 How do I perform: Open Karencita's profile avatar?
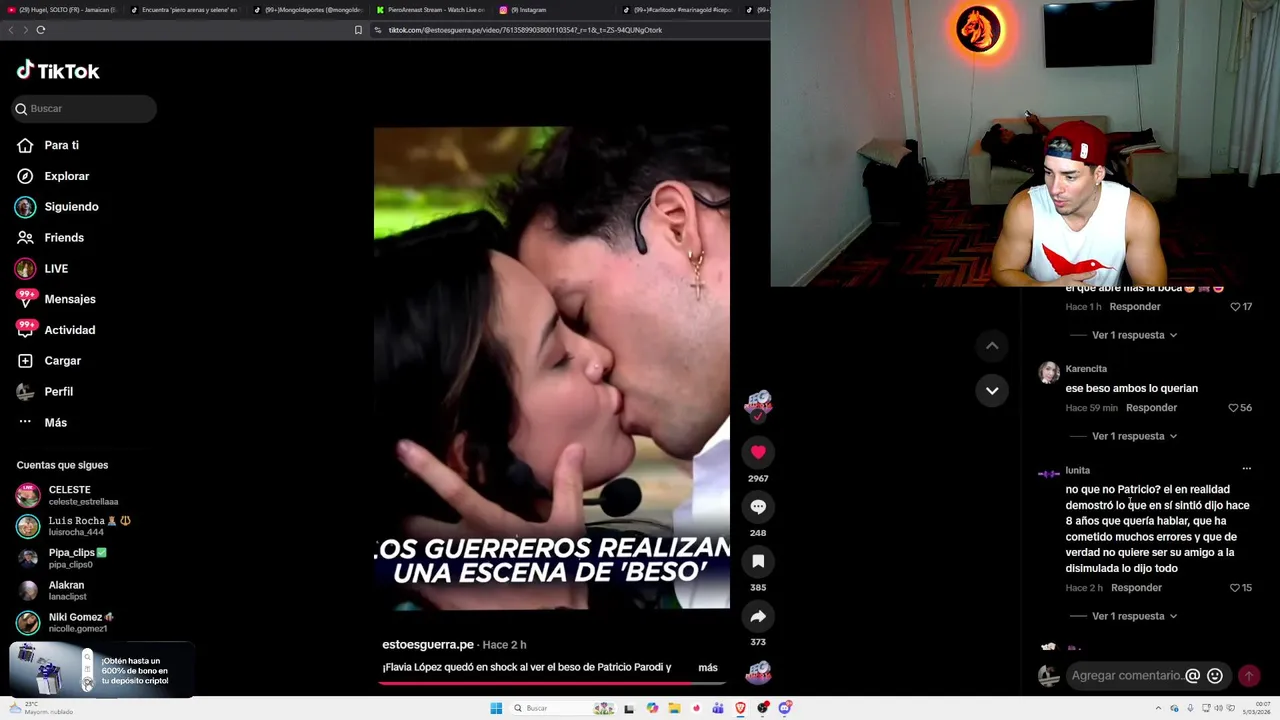(1048, 373)
